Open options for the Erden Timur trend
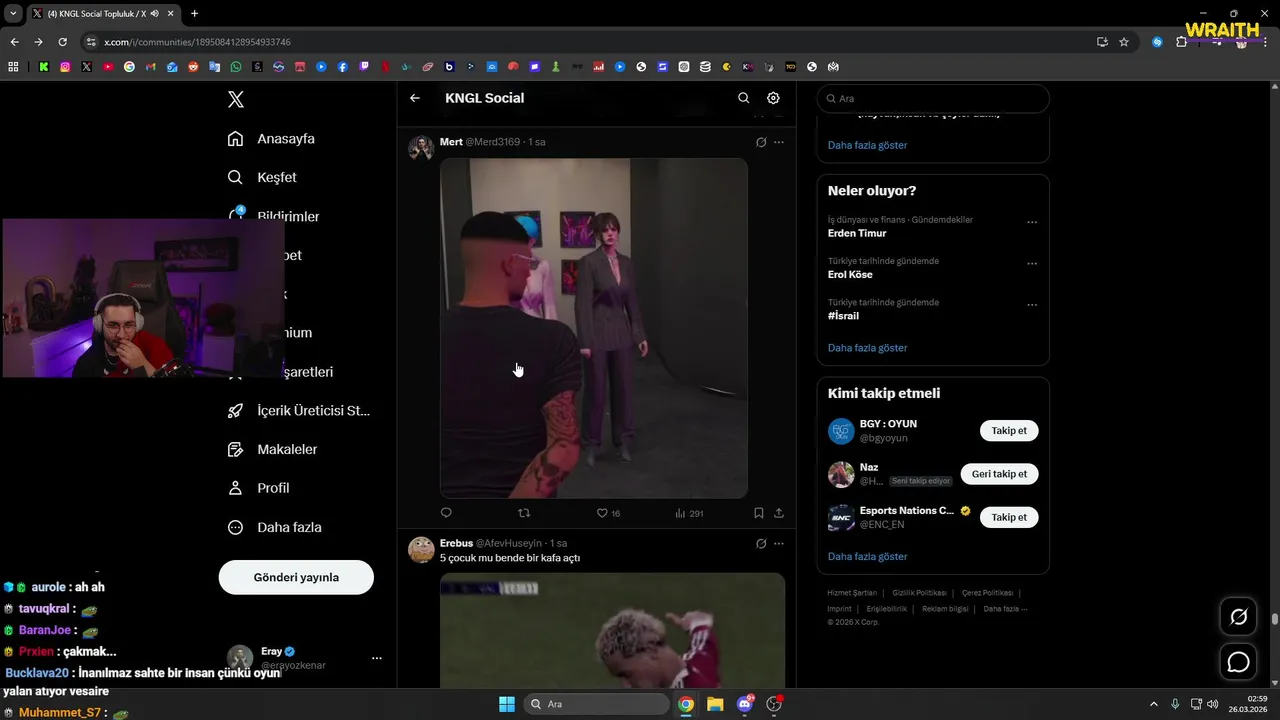Screen dimensions: 1280x720 1032,223
